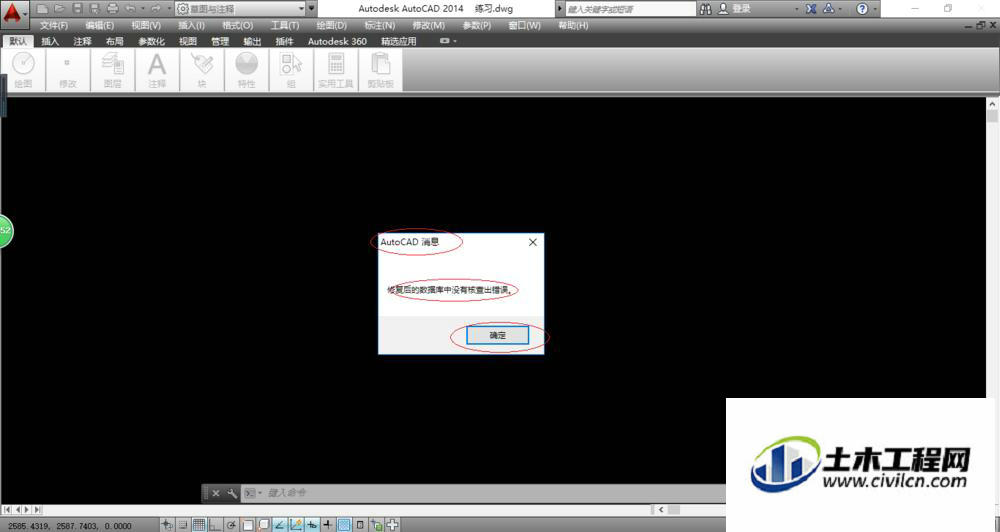The height and width of the screenshot is (532, 1000).
Task: Click the Open file quick-access icon
Action: [x=59, y=9]
